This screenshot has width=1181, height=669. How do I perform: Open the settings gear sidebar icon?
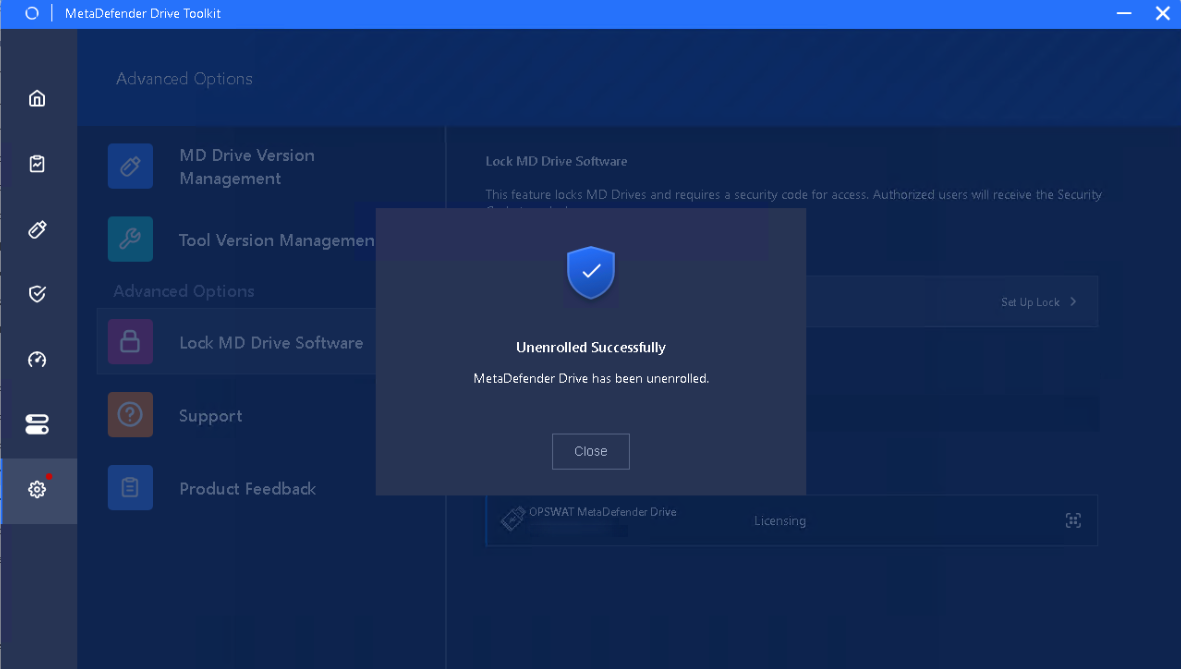coord(37,490)
